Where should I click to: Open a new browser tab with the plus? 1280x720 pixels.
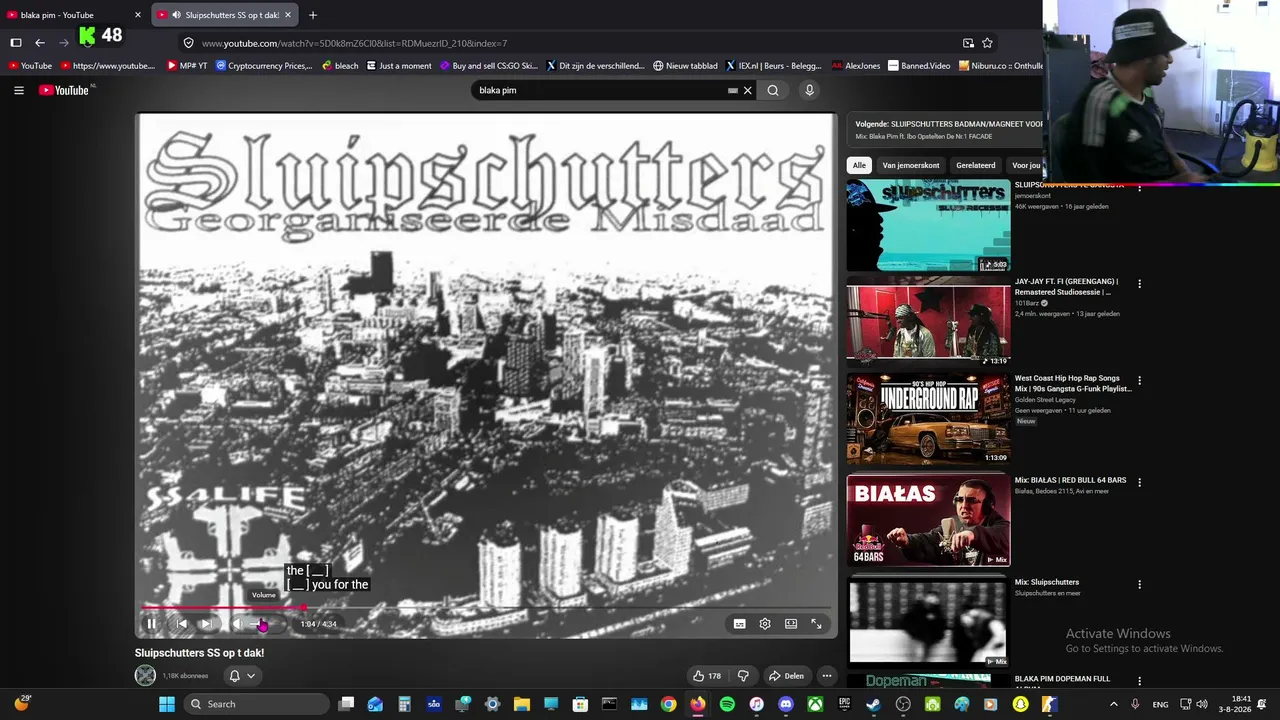[x=313, y=15]
